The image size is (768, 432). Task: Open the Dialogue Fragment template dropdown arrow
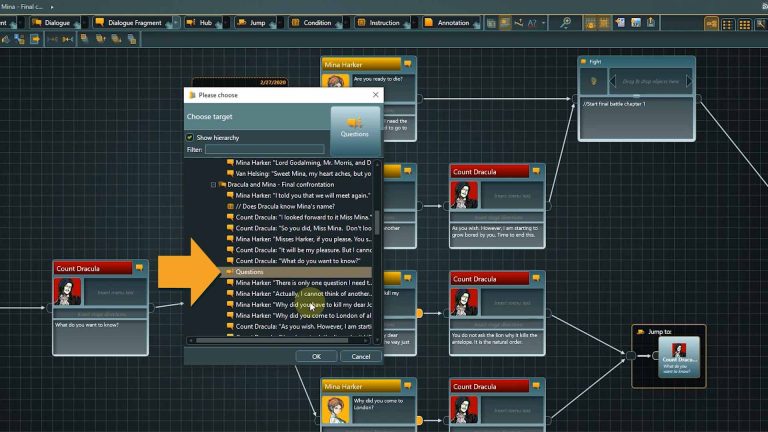176,23
